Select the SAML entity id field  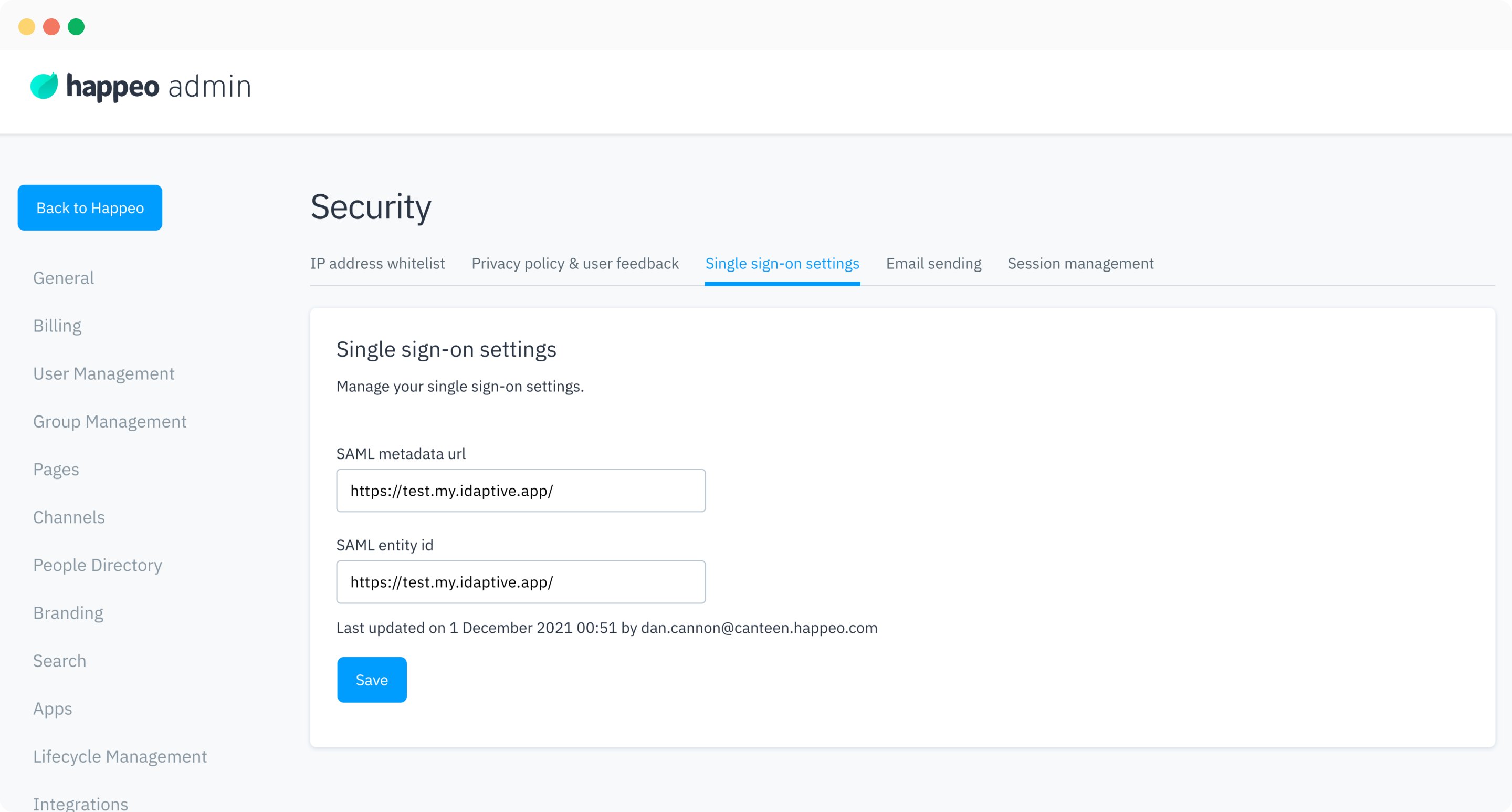[x=521, y=582]
